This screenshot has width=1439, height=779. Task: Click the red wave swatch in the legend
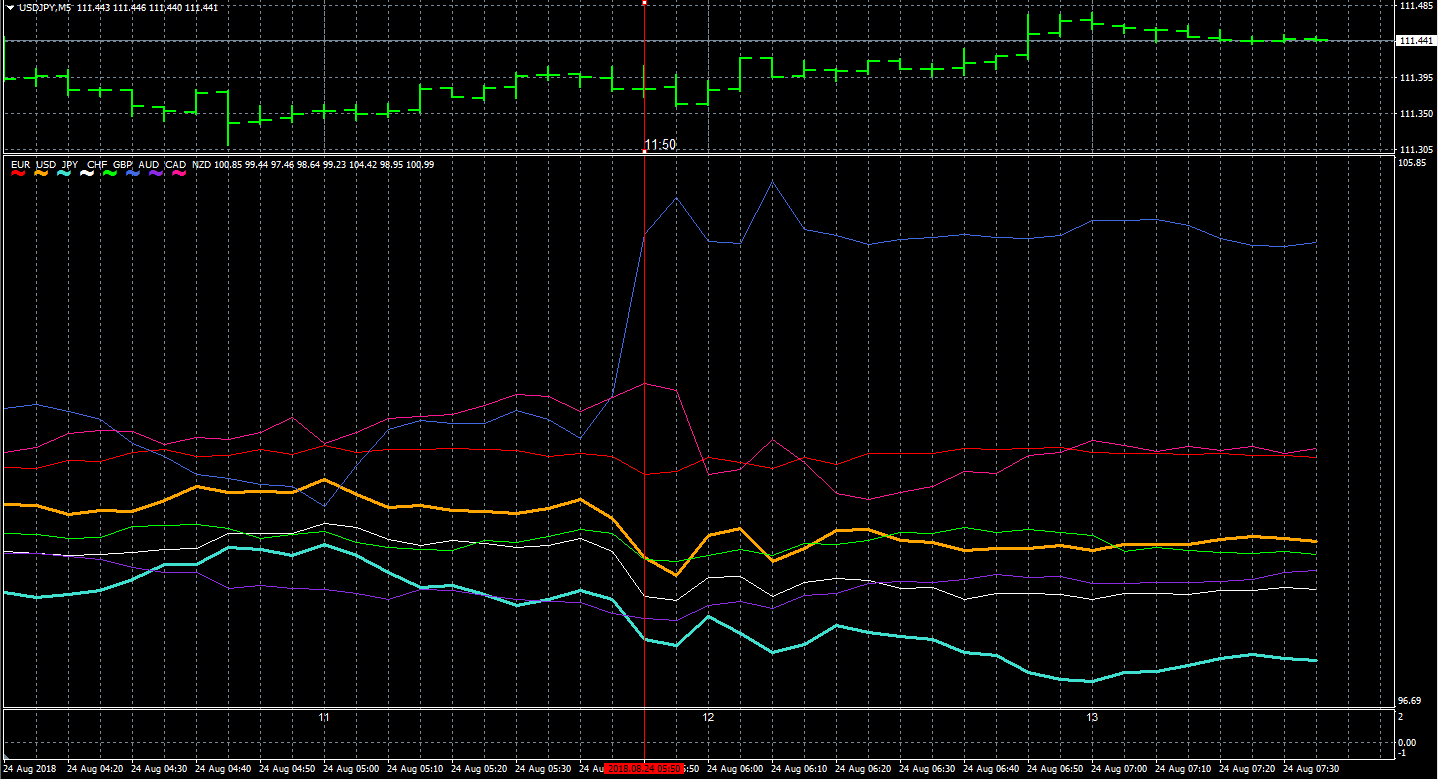pyautogui.click(x=17, y=173)
